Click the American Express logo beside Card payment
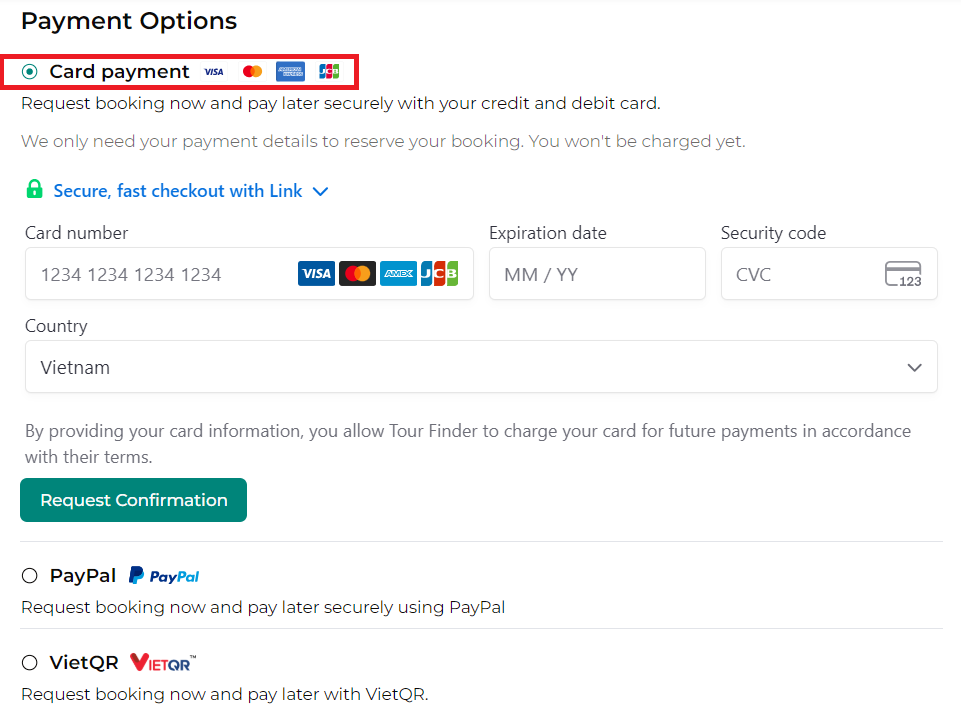 [x=290, y=72]
